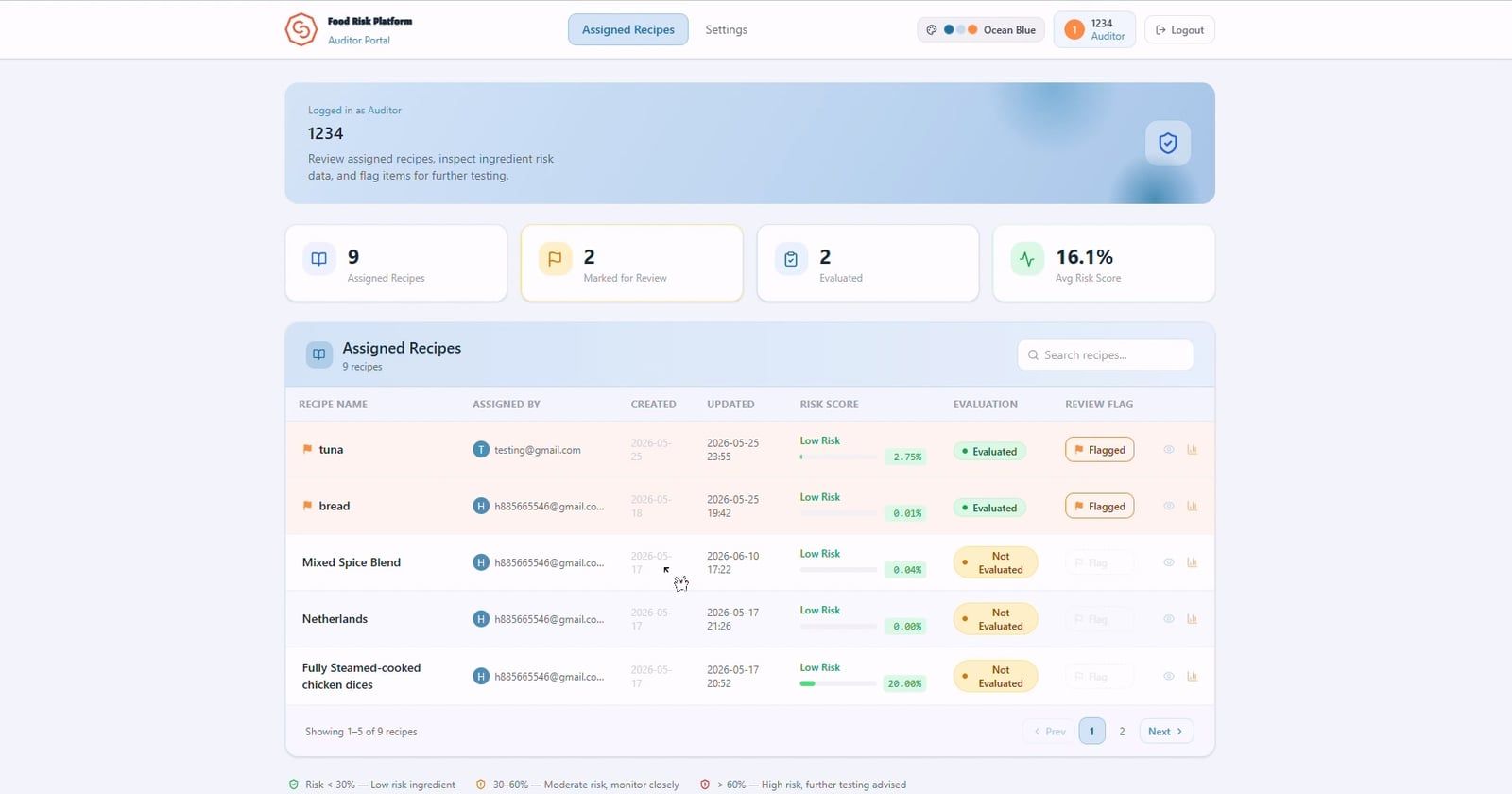Click the orange user avatar circle
The height and width of the screenshot is (794, 1512).
(1074, 30)
